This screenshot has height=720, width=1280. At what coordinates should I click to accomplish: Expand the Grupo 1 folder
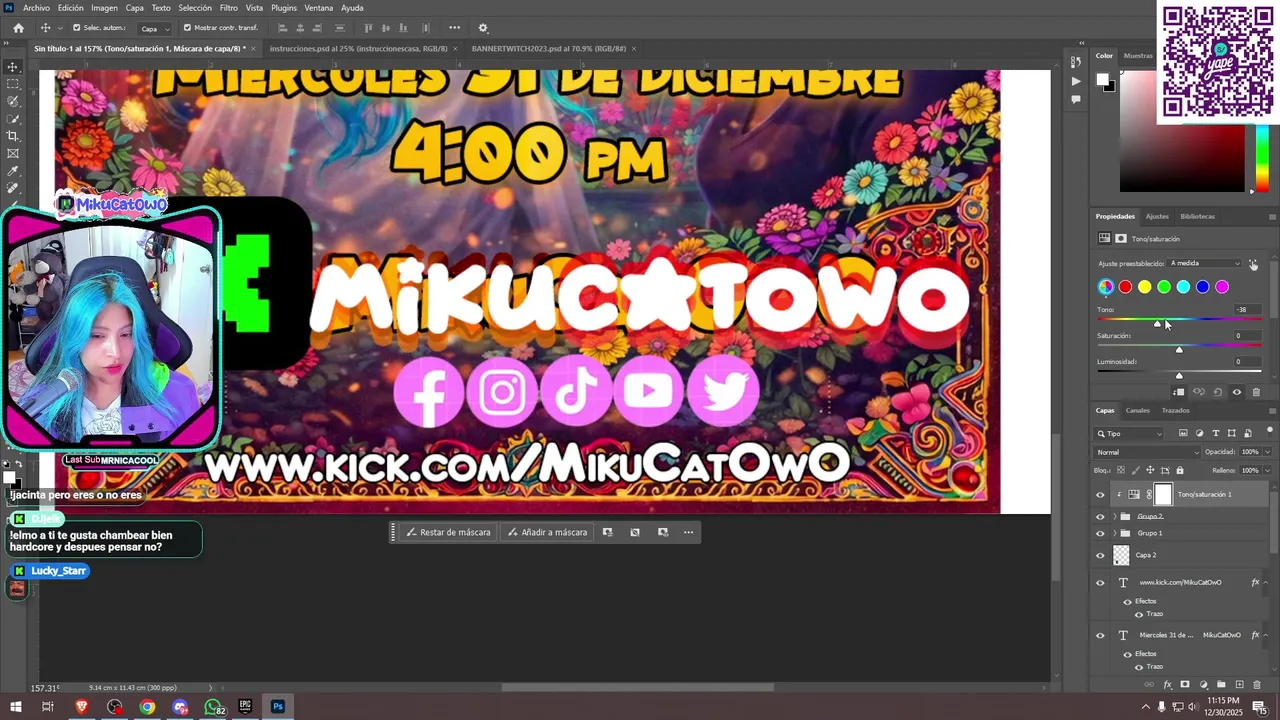tap(1114, 533)
